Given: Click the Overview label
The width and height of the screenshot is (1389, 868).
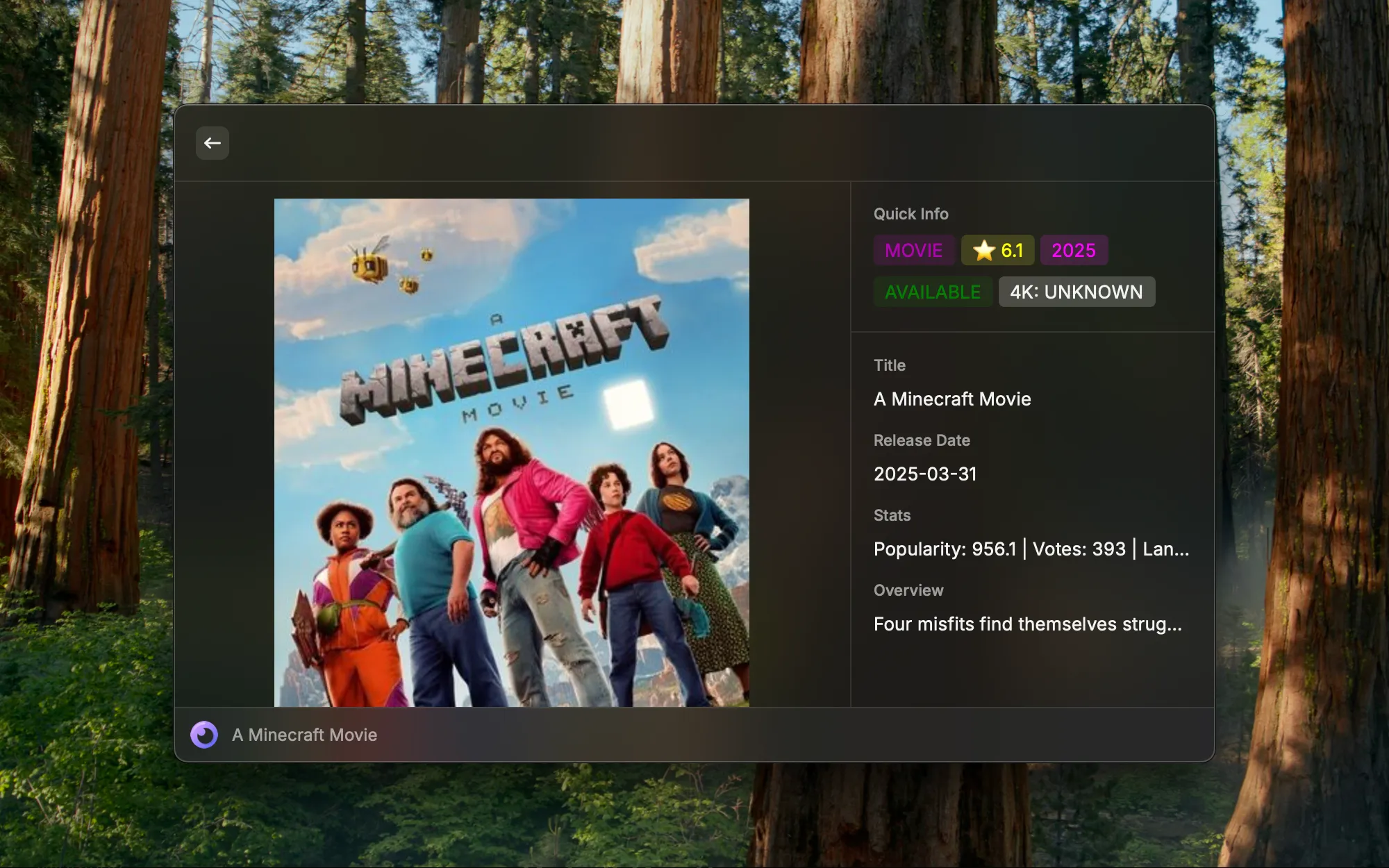Looking at the screenshot, I should click(908, 590).
